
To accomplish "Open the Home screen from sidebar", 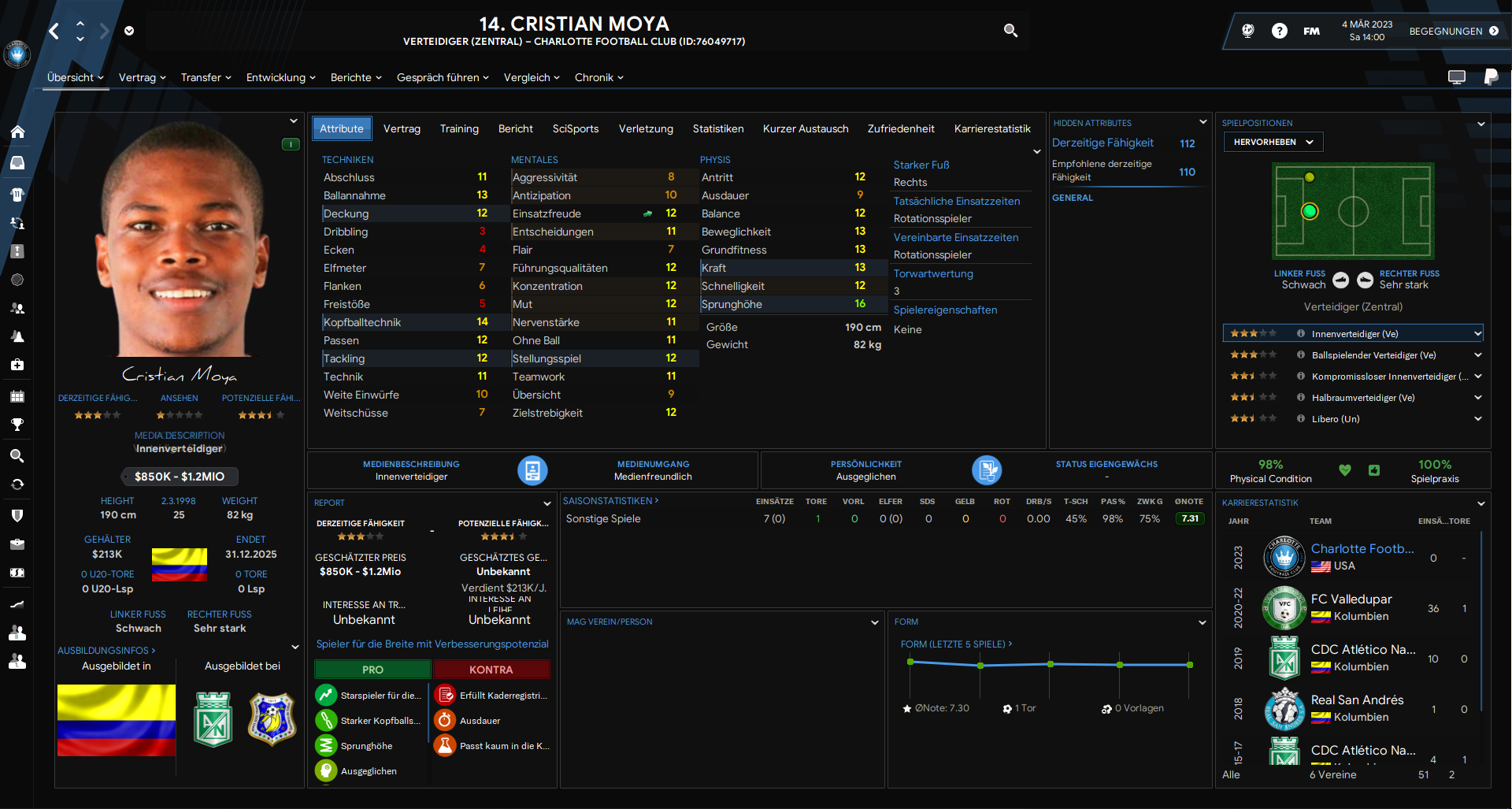I will (17, 132).
